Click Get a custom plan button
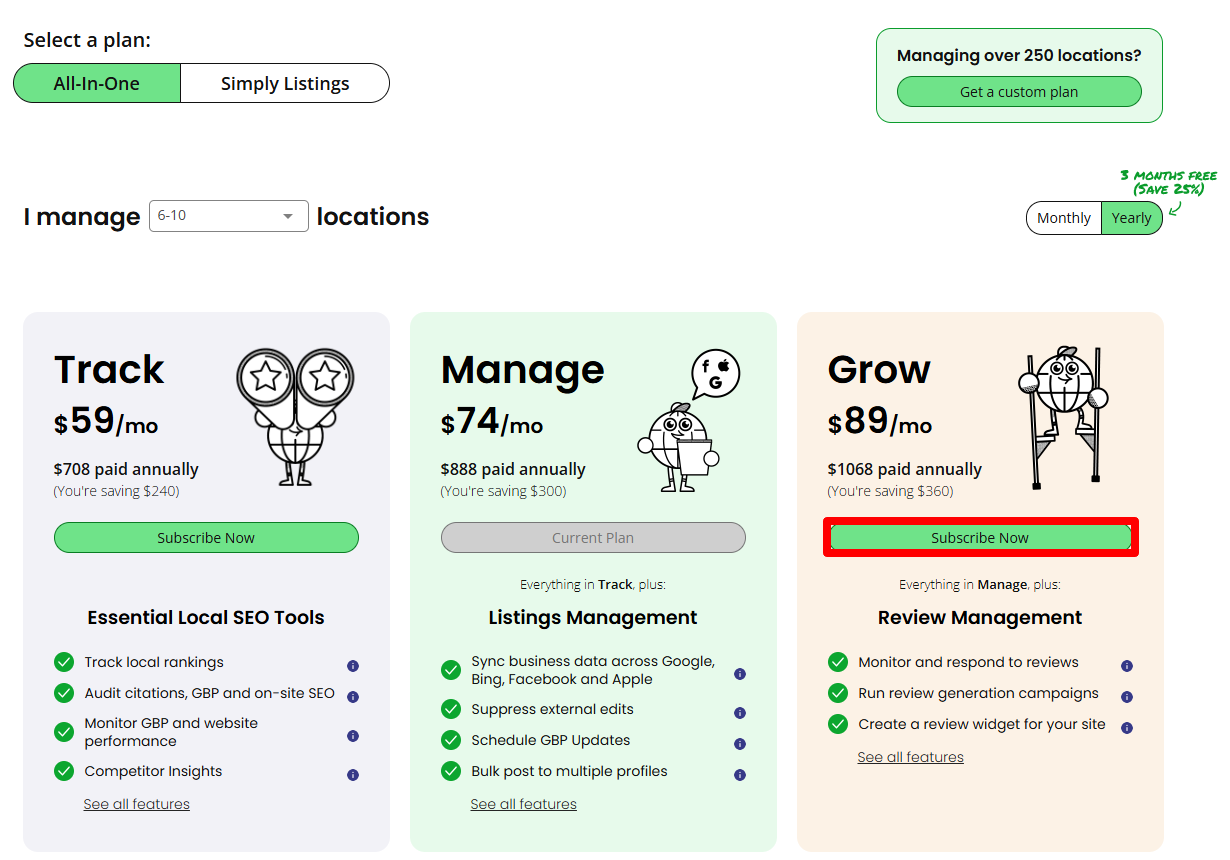 (x=1019, y=91)
